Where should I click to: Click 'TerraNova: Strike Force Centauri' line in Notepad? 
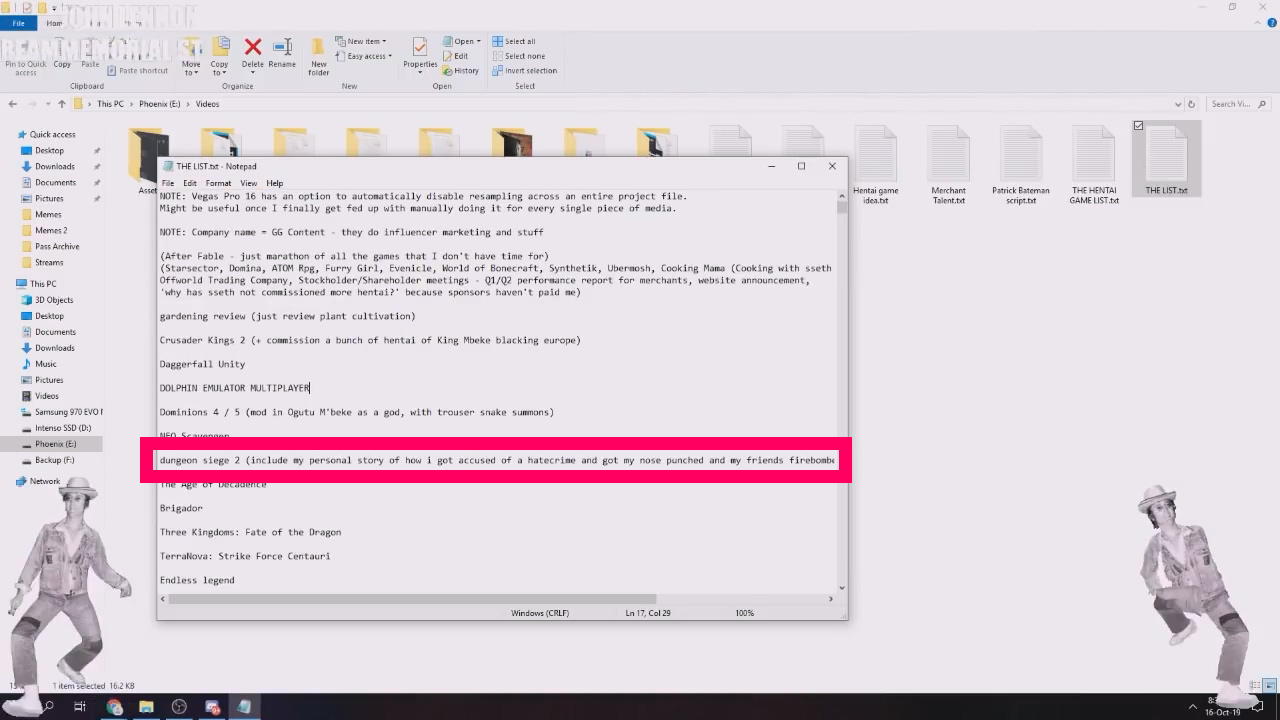[245, 556]
